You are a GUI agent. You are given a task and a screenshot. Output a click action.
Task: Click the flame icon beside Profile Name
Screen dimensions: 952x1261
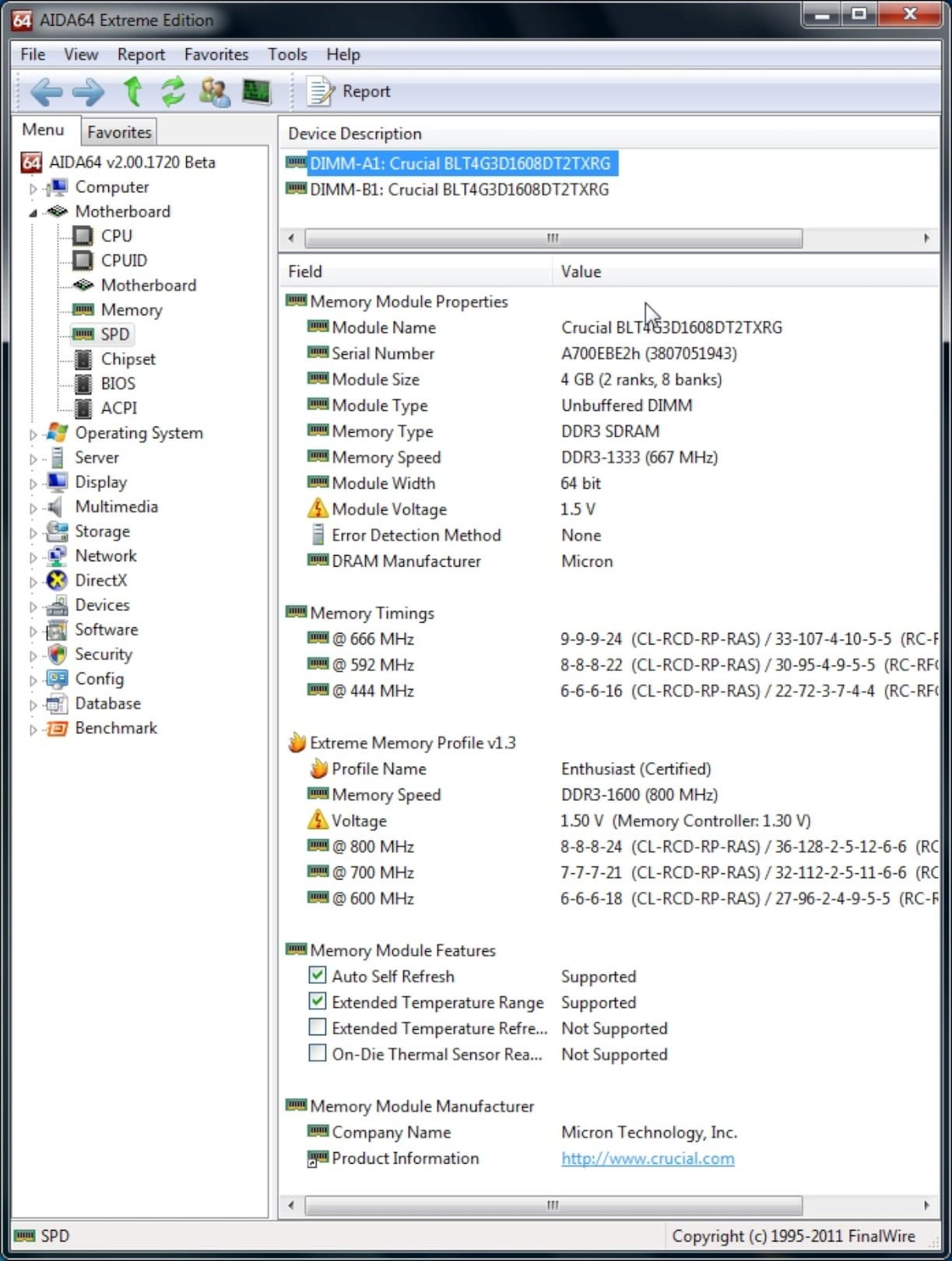(x=318, y=768)
